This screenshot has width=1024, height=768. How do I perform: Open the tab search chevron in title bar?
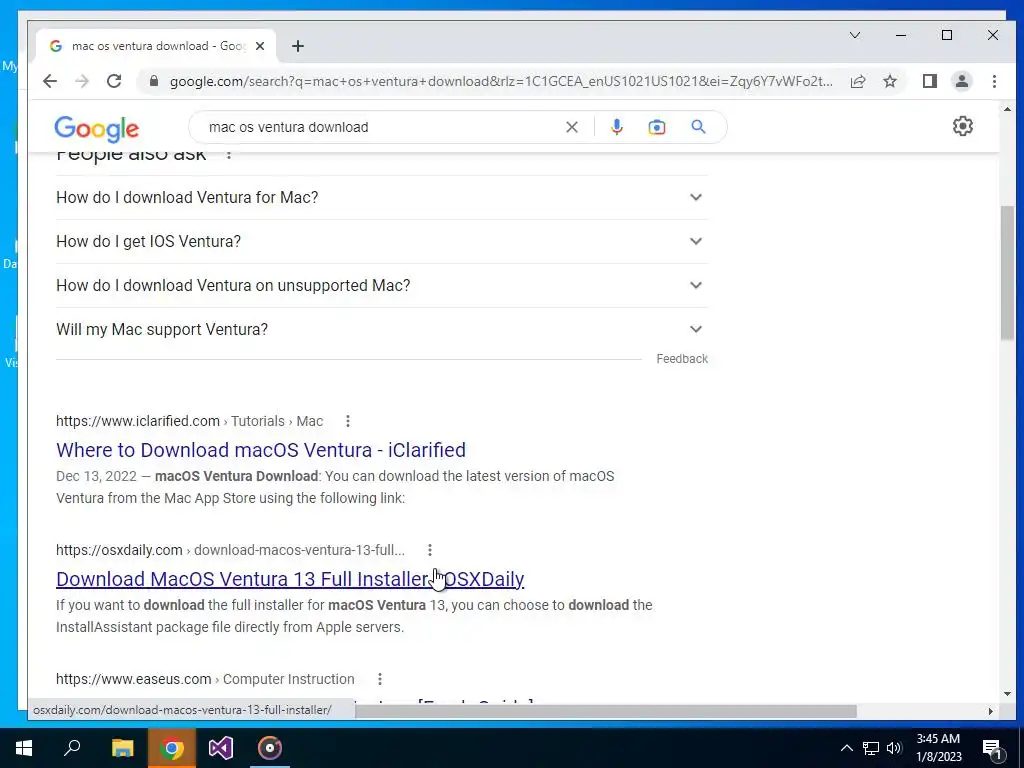point(855,35)
